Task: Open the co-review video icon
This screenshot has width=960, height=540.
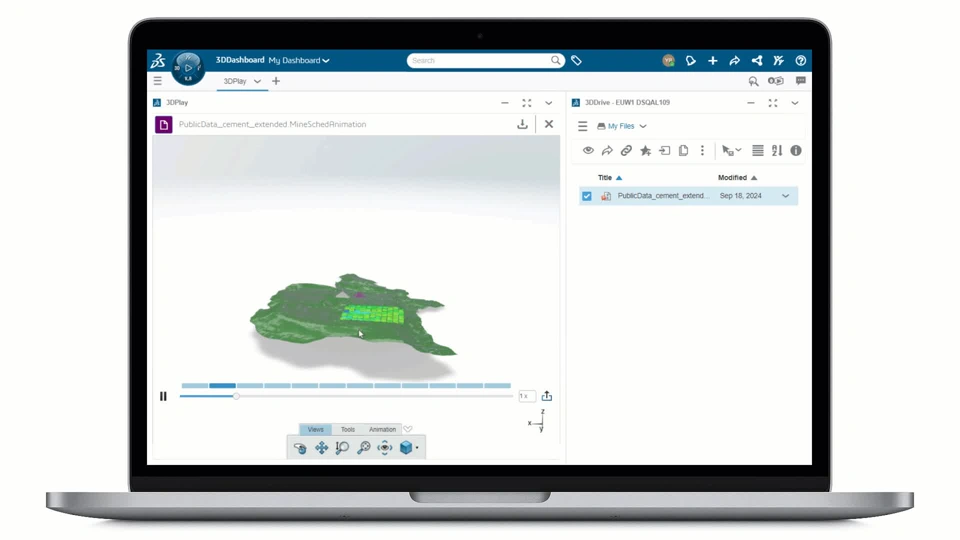Action: (x=776, y=81)
